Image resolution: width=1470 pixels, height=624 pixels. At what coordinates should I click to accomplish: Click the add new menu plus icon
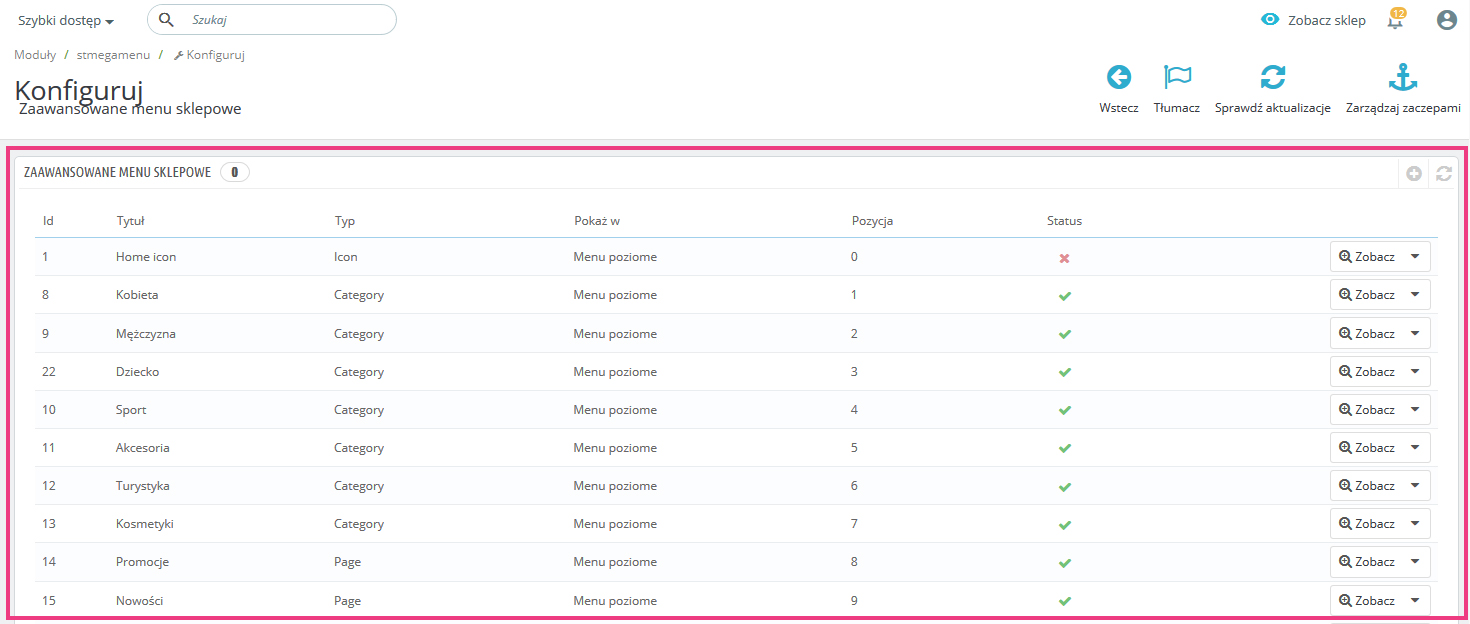point(1414,173)
